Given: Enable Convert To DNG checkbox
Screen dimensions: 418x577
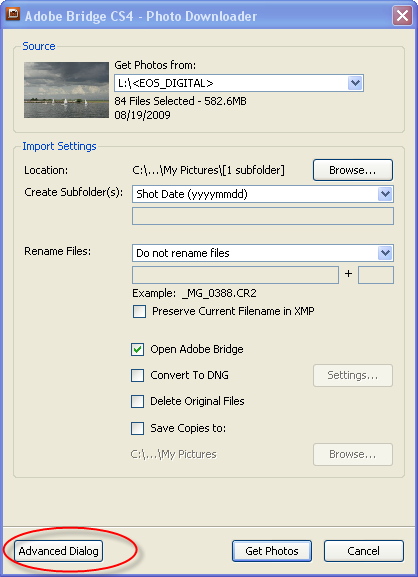Looking at the screenshot, I should 138,376.
